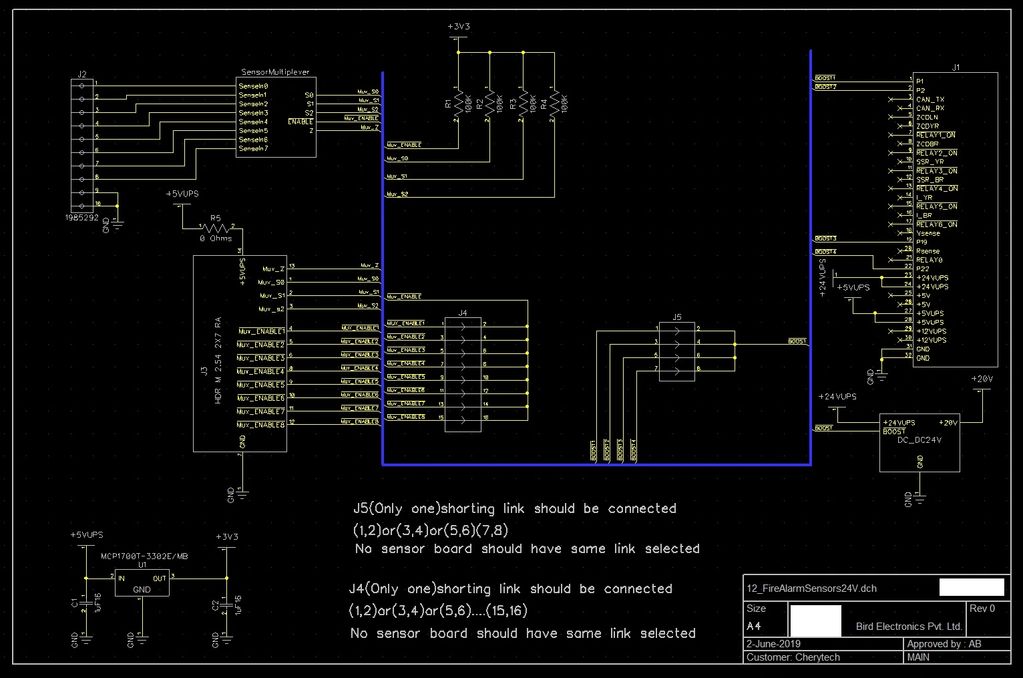
Task: Click Mux_ENABLE8 pin label inside J3
Action: [261, 425]
